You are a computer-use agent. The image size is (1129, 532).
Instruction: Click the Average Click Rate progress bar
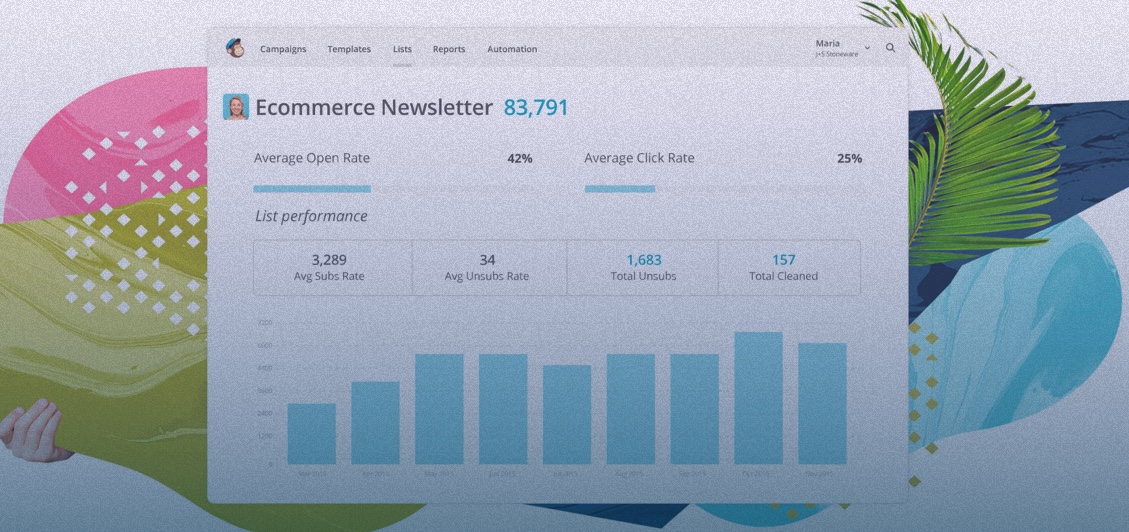pos(620,188)
